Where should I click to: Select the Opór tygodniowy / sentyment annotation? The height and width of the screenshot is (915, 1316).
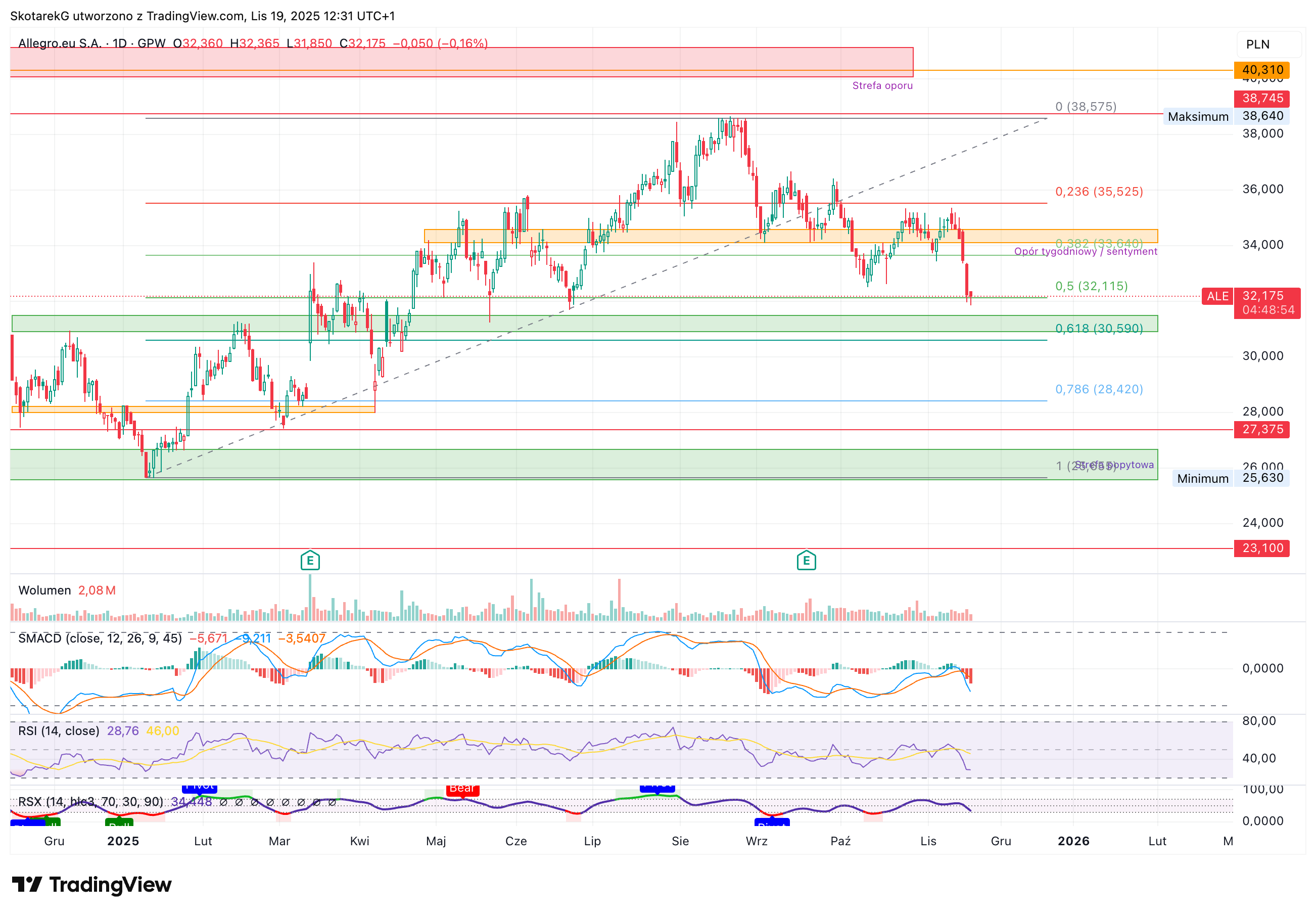[1085, 251]
